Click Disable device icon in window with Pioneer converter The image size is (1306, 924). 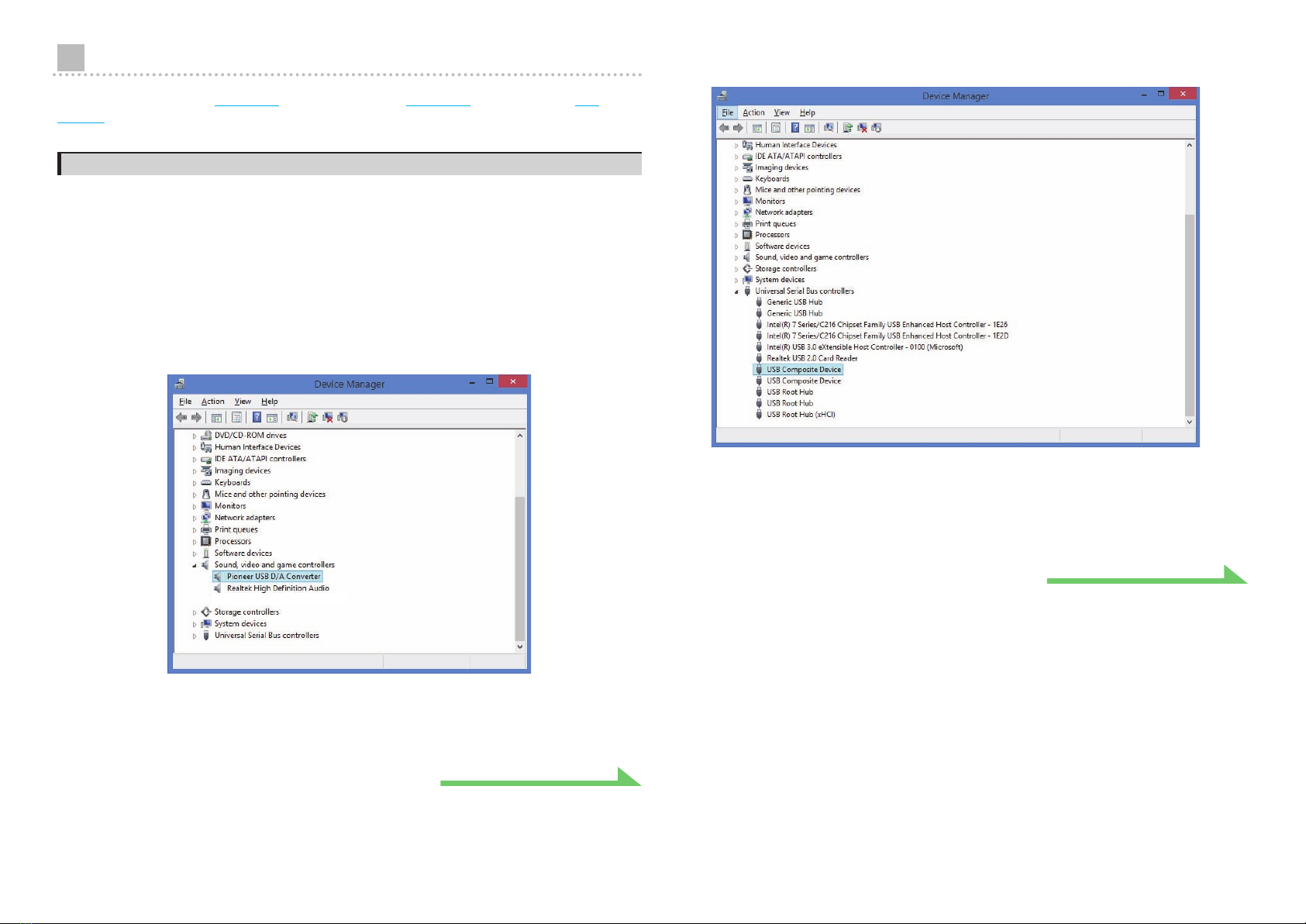343,417
